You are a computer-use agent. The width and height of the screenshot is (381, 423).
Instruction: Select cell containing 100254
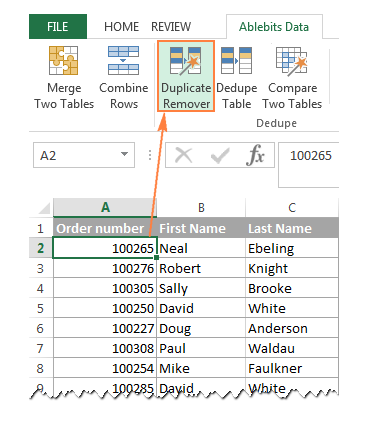tap(105, 368)
